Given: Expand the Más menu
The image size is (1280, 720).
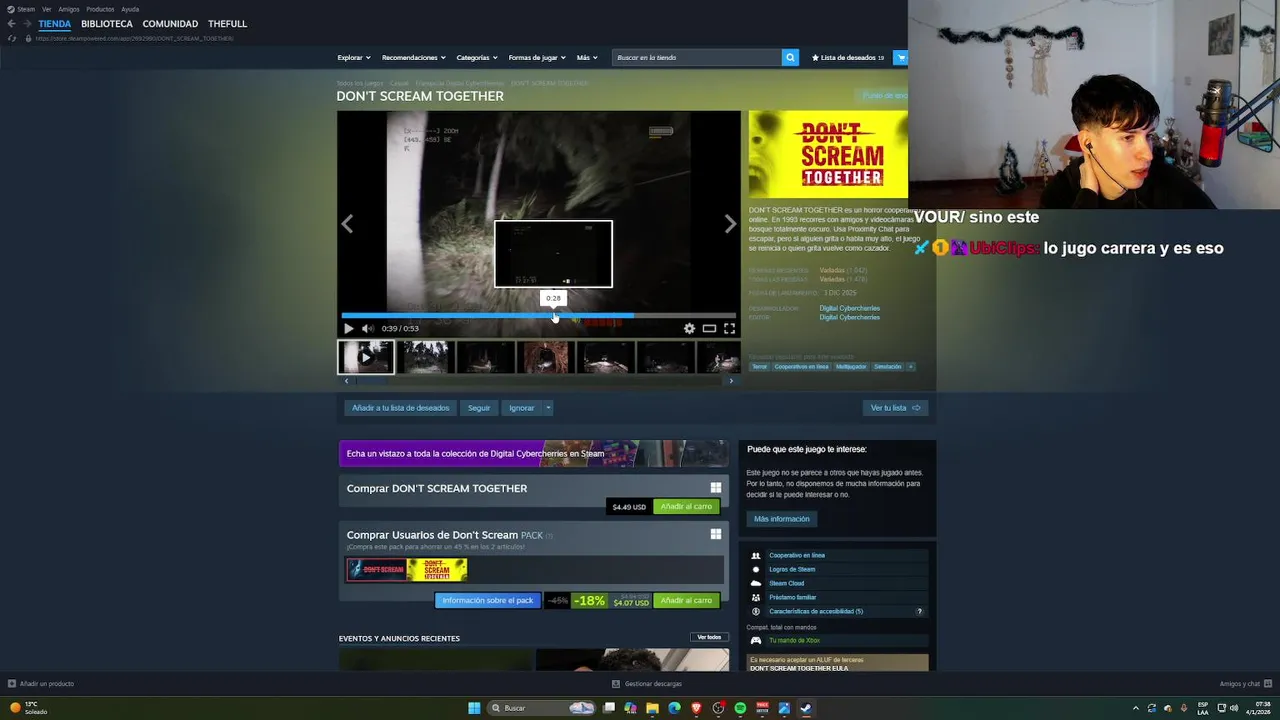Looking at the screenshot, I should pos(587,57).
